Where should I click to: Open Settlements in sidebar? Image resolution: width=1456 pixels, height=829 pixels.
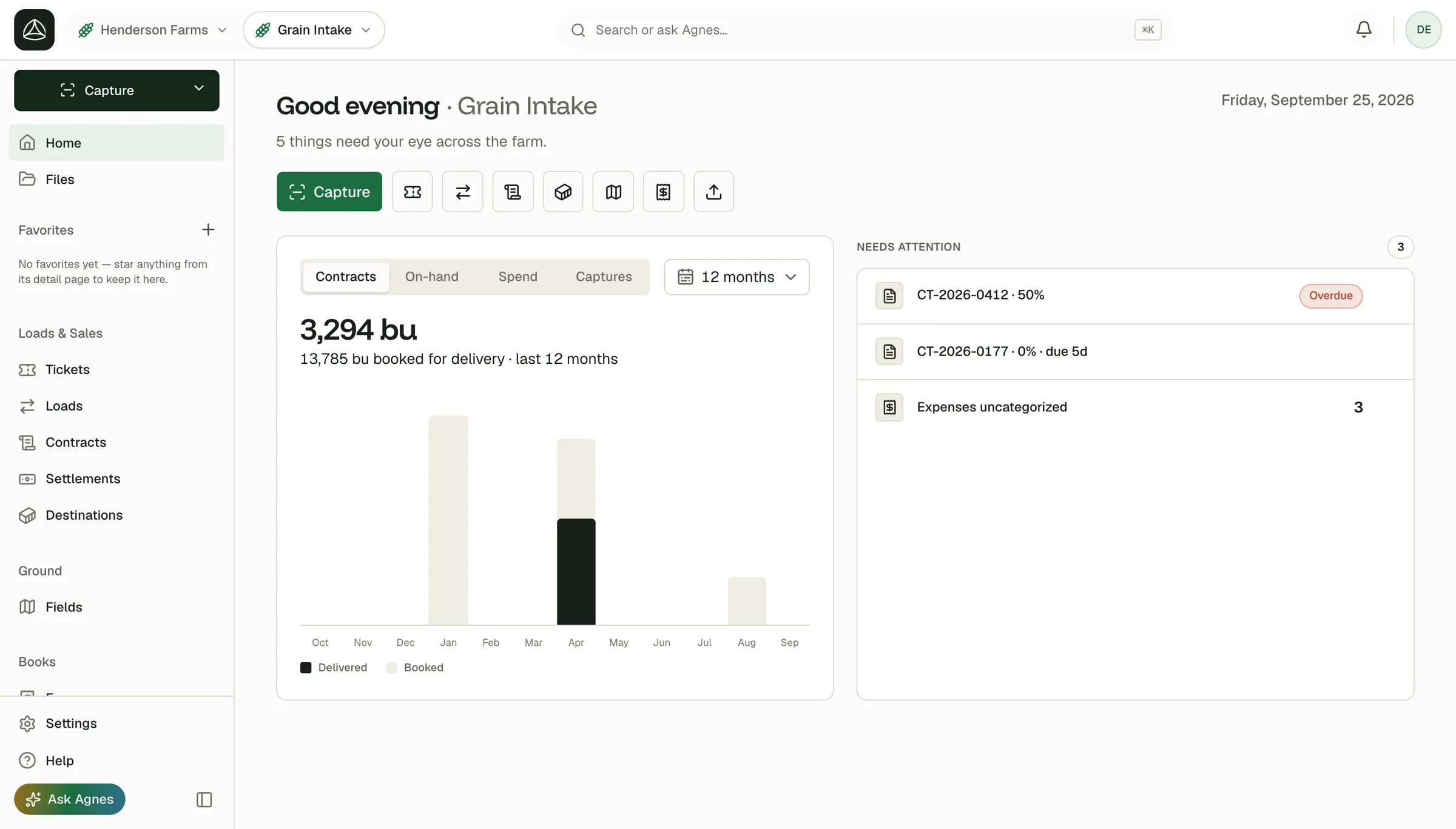coord(116,478)
